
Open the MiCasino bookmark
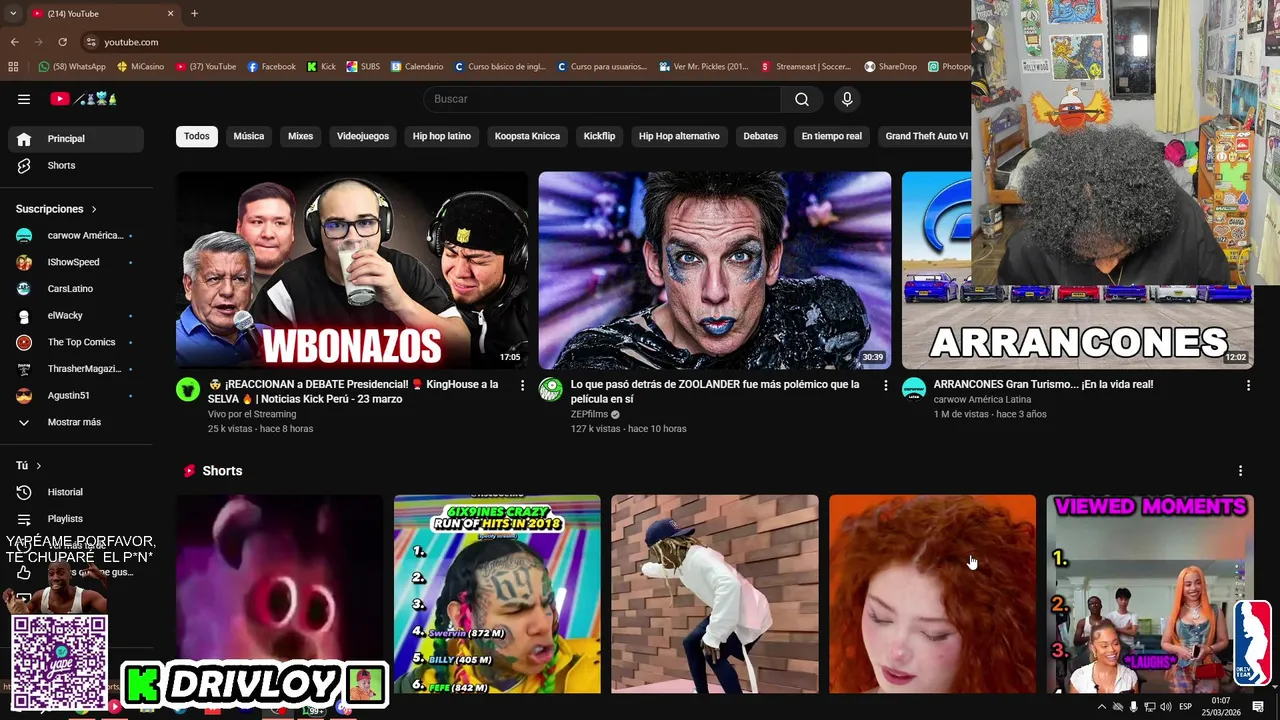pyautogui.click(x=141, y=67)
